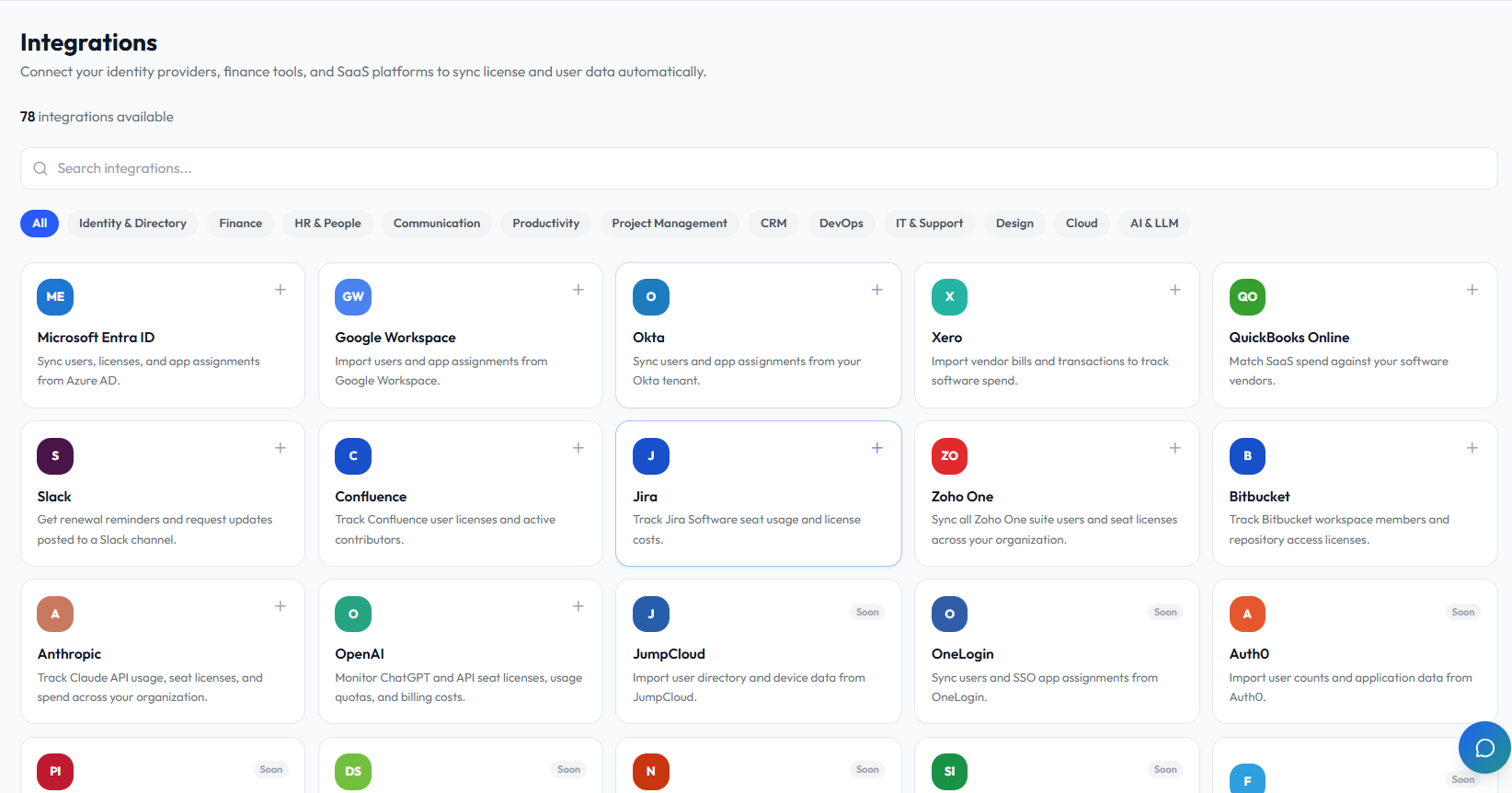Click the '78 integrations available' text
This screenshot has height=793, width=1512.
coord(97,117)
